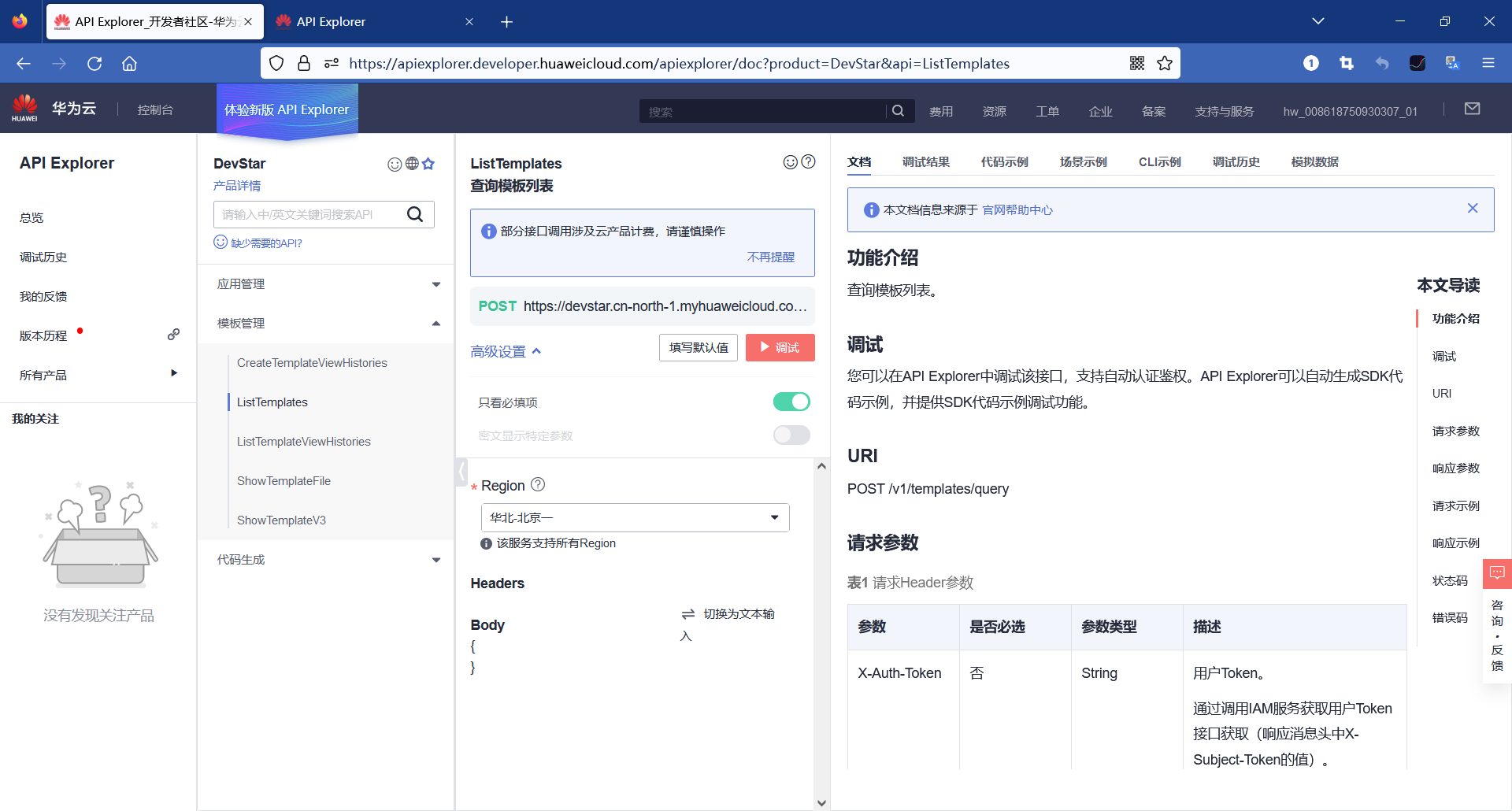
Task: Switch to the CLI示例 tab
Action: (1160, 162)
